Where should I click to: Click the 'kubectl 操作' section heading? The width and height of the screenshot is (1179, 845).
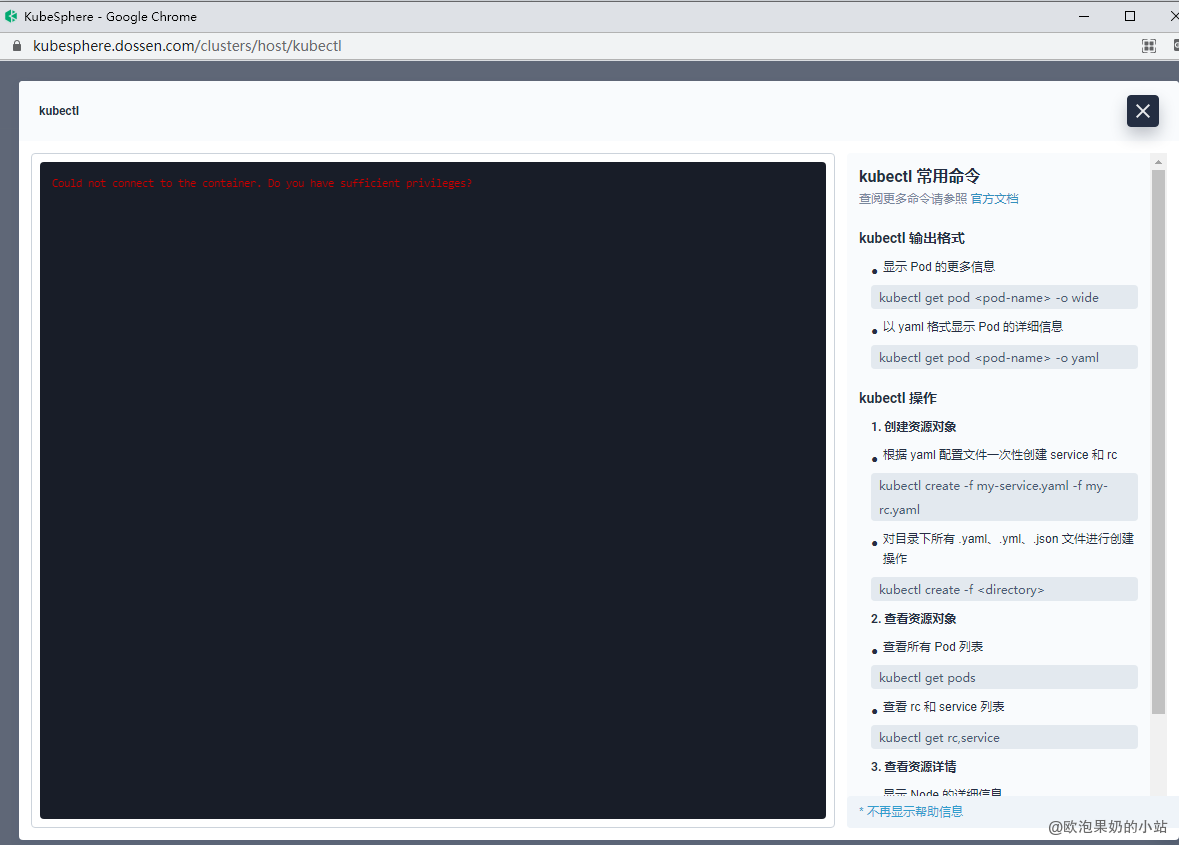[x=898, y=398]
